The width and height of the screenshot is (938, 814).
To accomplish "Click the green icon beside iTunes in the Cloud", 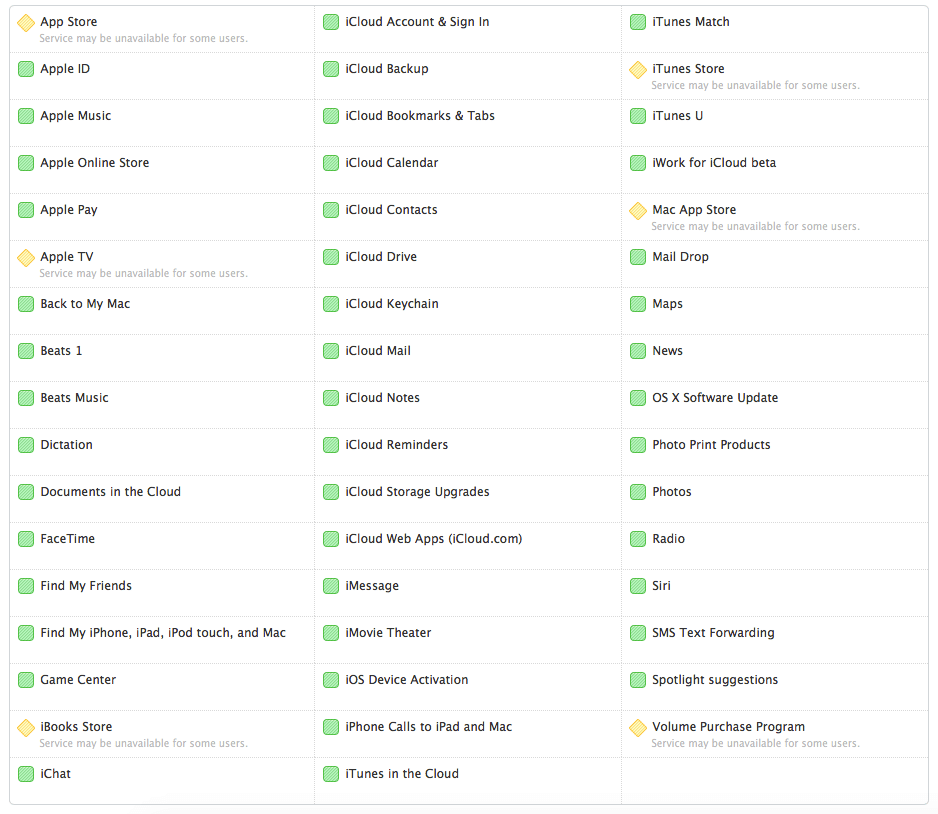I will [x=331, y=774].
